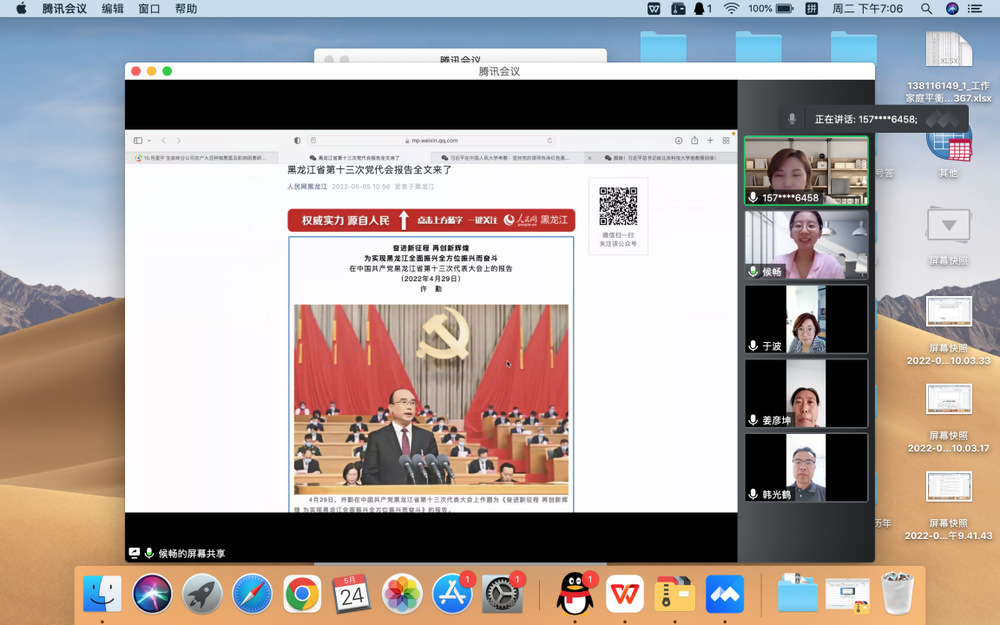Open the Wi-Fi status menu
1000x625 pixels.
coord(731,8)
